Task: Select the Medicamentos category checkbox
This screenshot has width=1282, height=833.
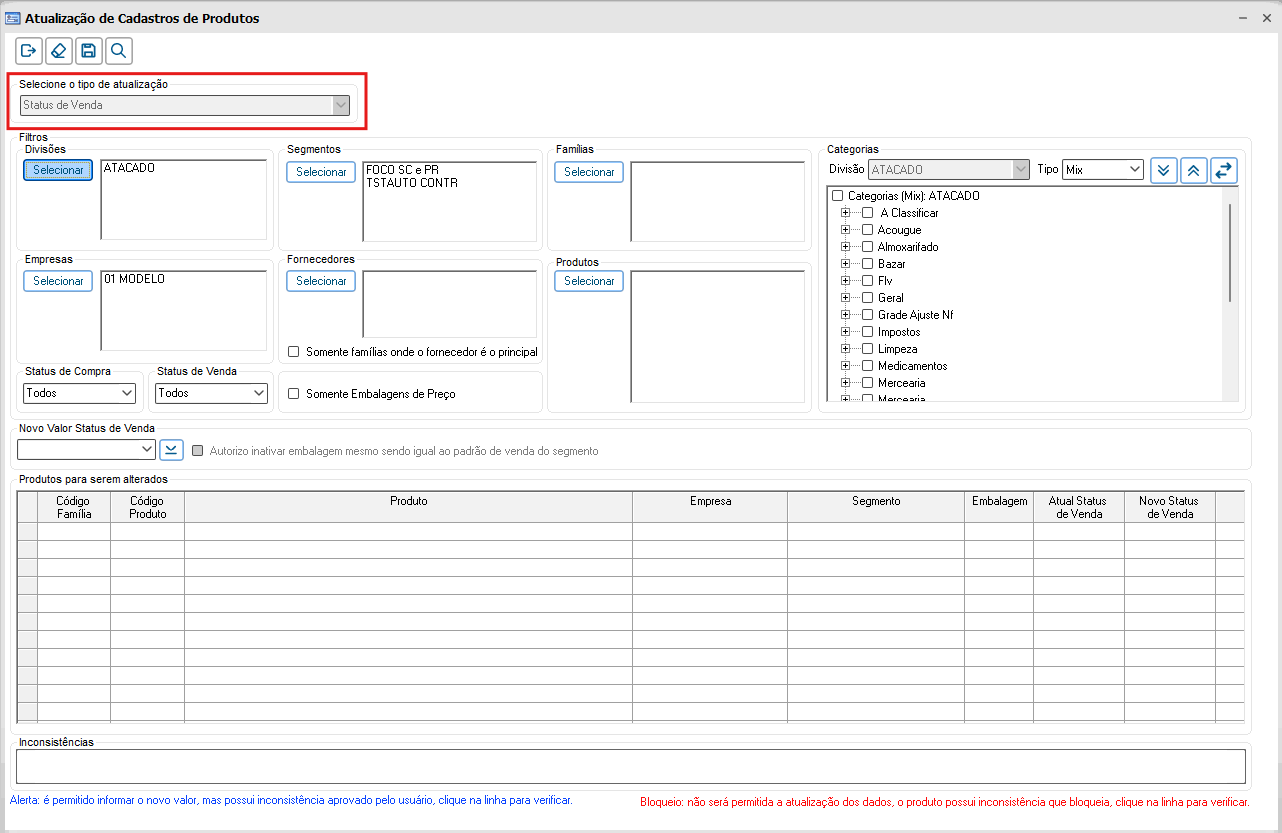Action: tap(868, 366)
